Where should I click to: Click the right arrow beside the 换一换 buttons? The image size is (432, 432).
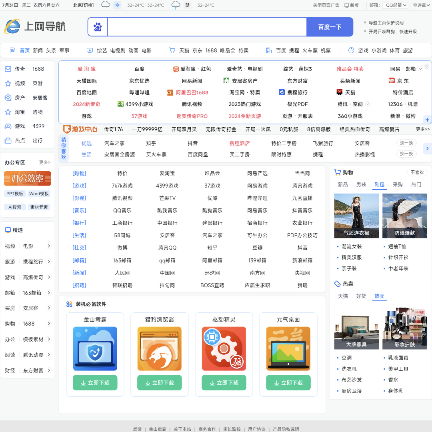pos(427,148)
